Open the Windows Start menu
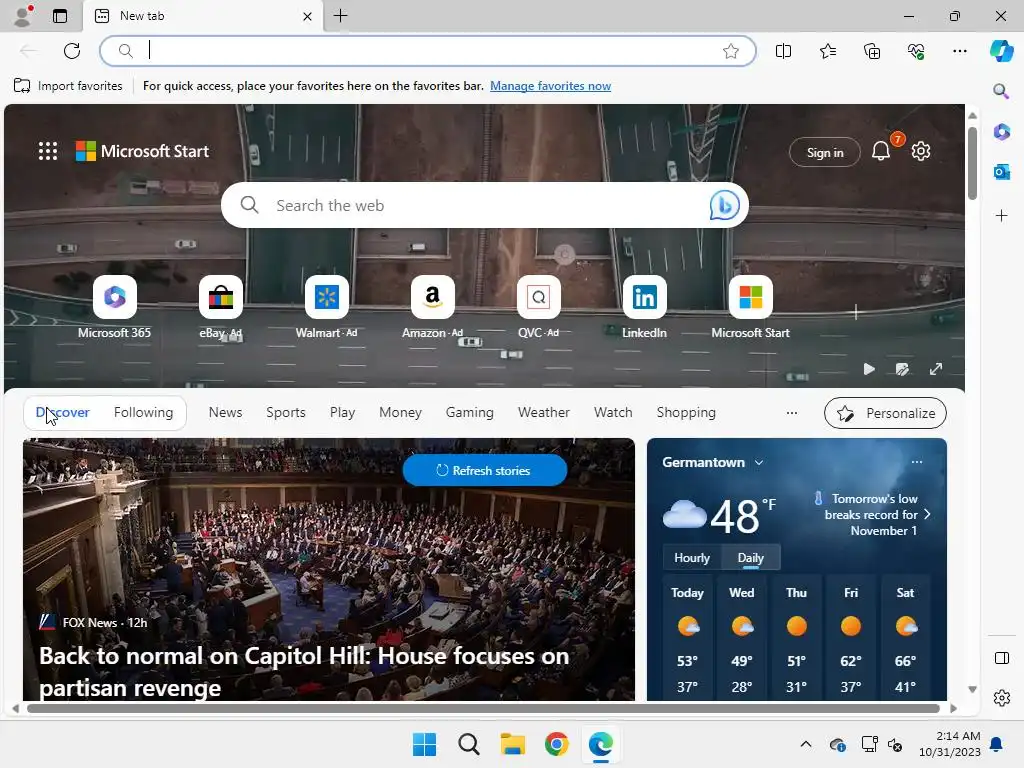Image resolution: width=1024 pixels, height=768 pixels. pos(424,744)
